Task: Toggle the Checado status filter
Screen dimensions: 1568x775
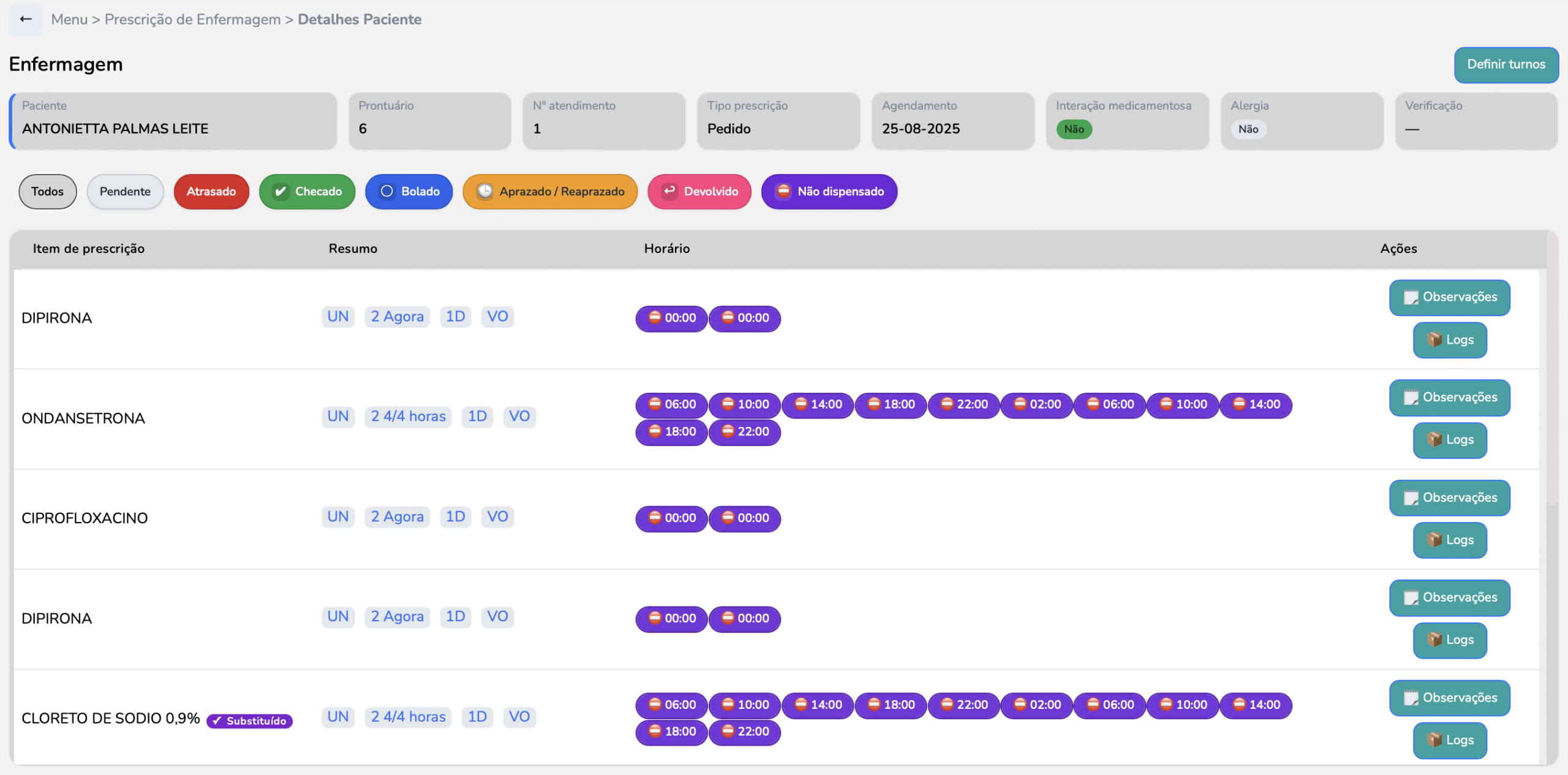Action: (307, 192)
